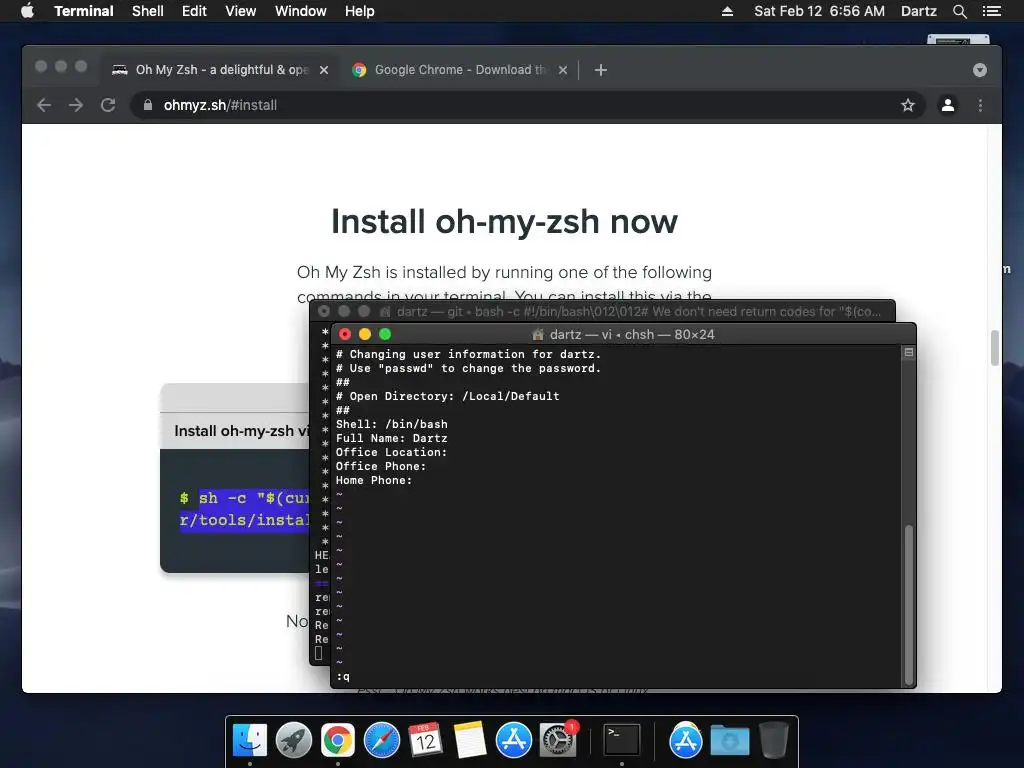The height and width of the screenshot is (768, 1024).
Task: Open Notes from the Dock
Action: 470,740
